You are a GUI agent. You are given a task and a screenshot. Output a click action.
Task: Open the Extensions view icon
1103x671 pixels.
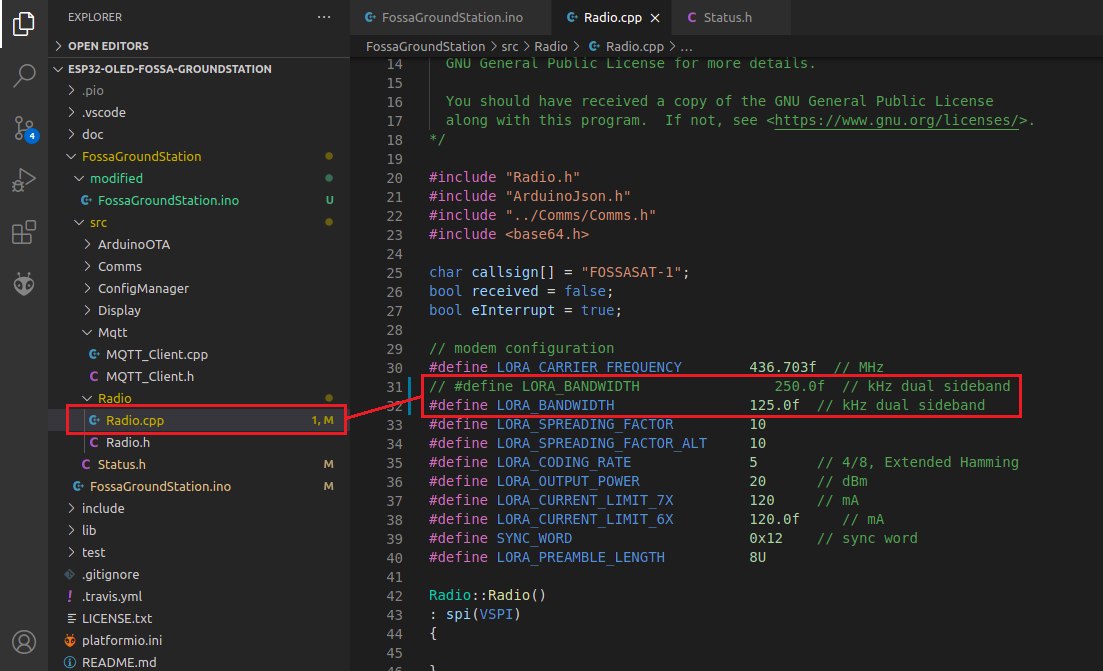[x=24, y=233]
